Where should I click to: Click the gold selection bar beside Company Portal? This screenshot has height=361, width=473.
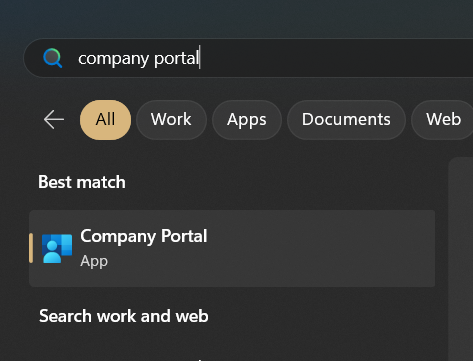click(31, 248)
